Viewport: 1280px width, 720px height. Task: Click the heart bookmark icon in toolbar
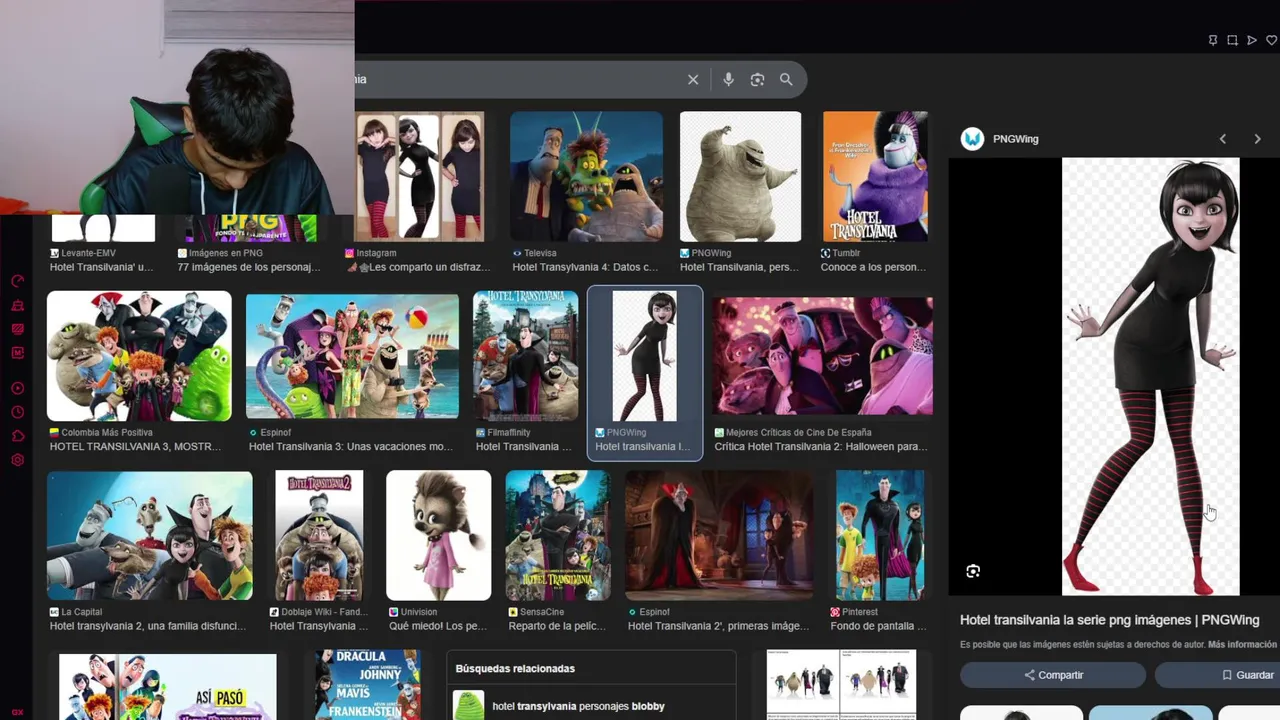tap(1272, 40)
